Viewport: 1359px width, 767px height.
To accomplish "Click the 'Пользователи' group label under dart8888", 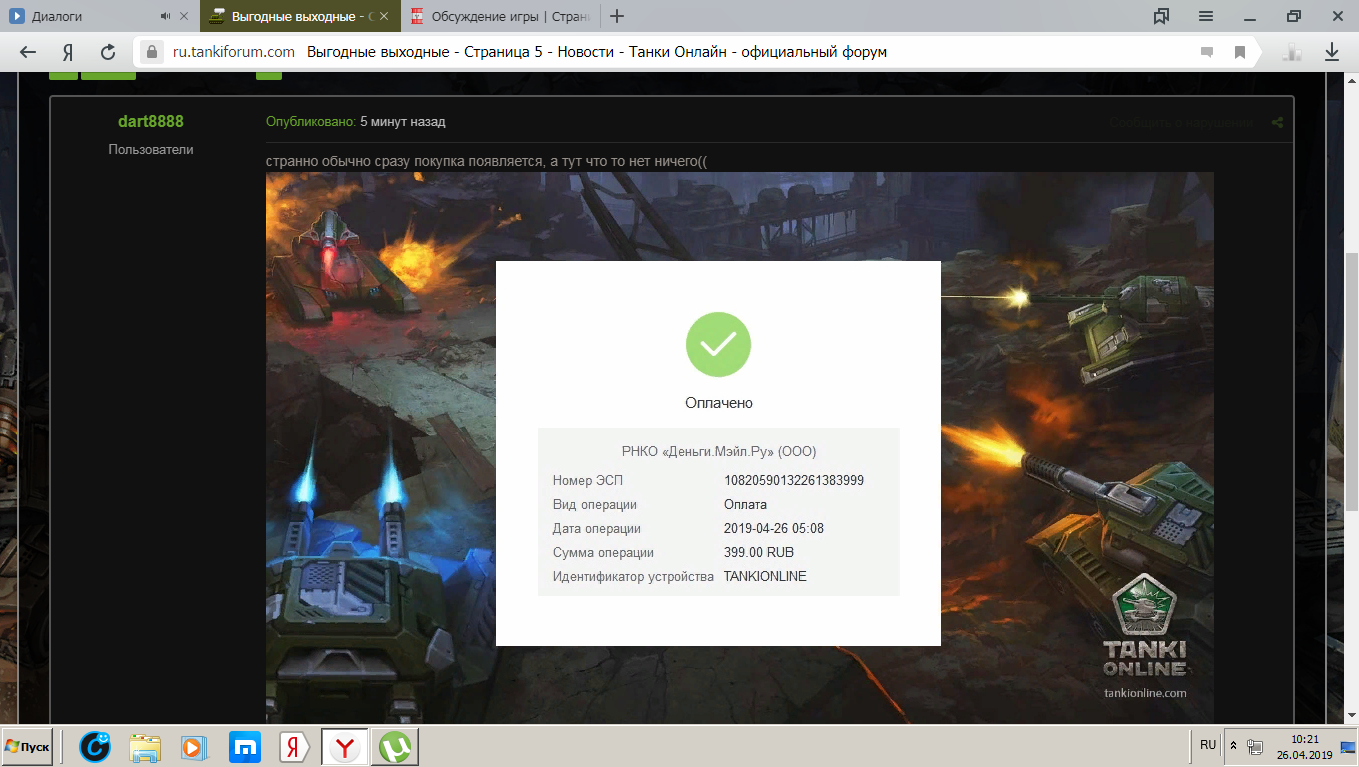I will 151,149.
